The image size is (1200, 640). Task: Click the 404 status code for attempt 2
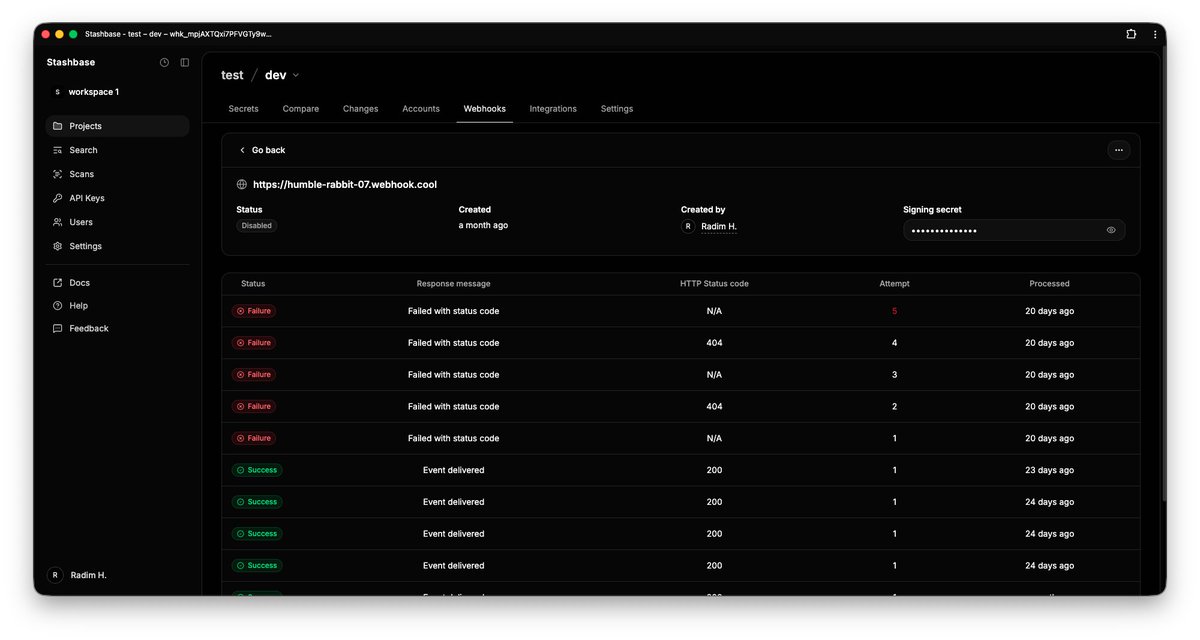point(714,407)
